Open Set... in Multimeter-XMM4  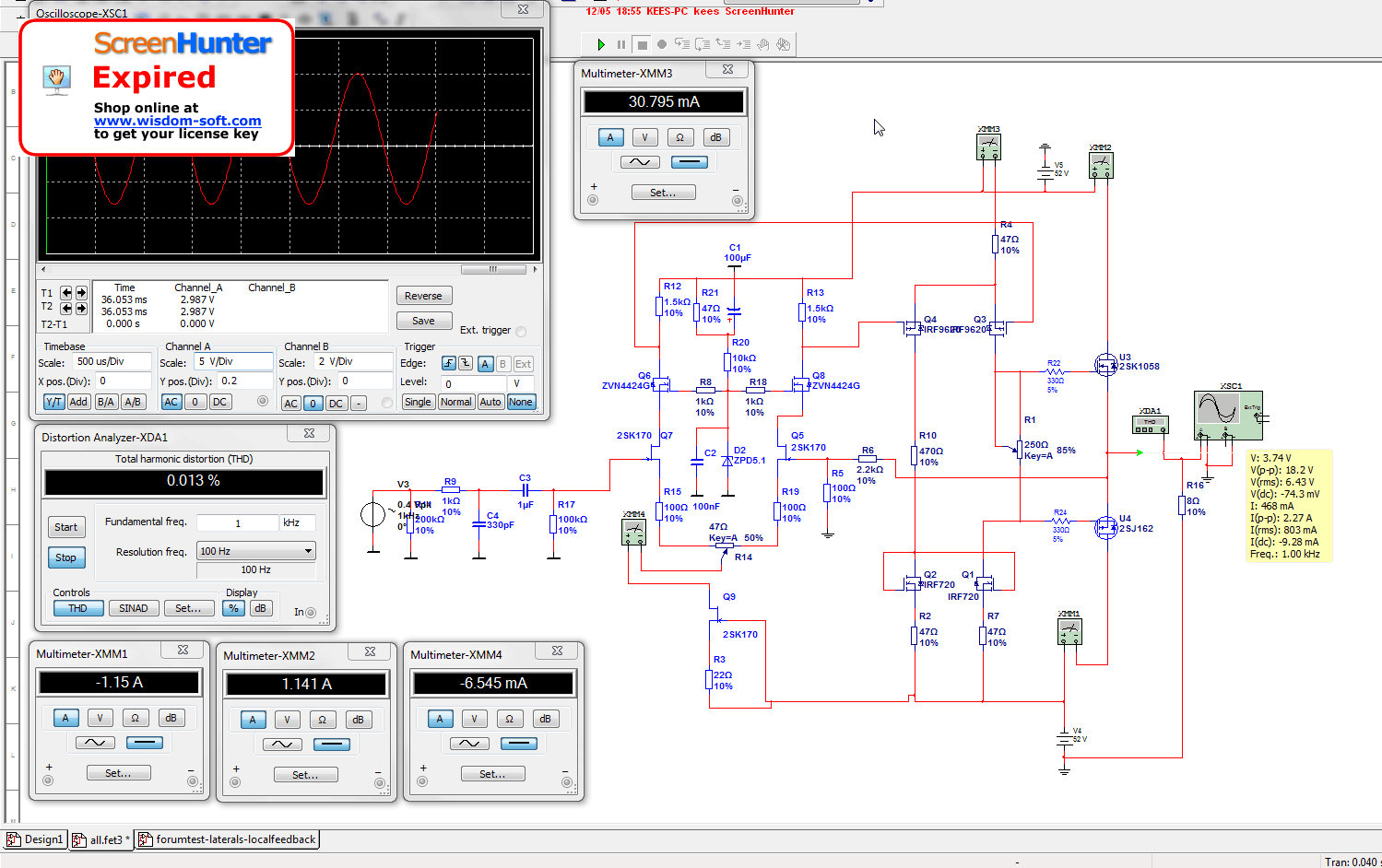coord(492,774)
